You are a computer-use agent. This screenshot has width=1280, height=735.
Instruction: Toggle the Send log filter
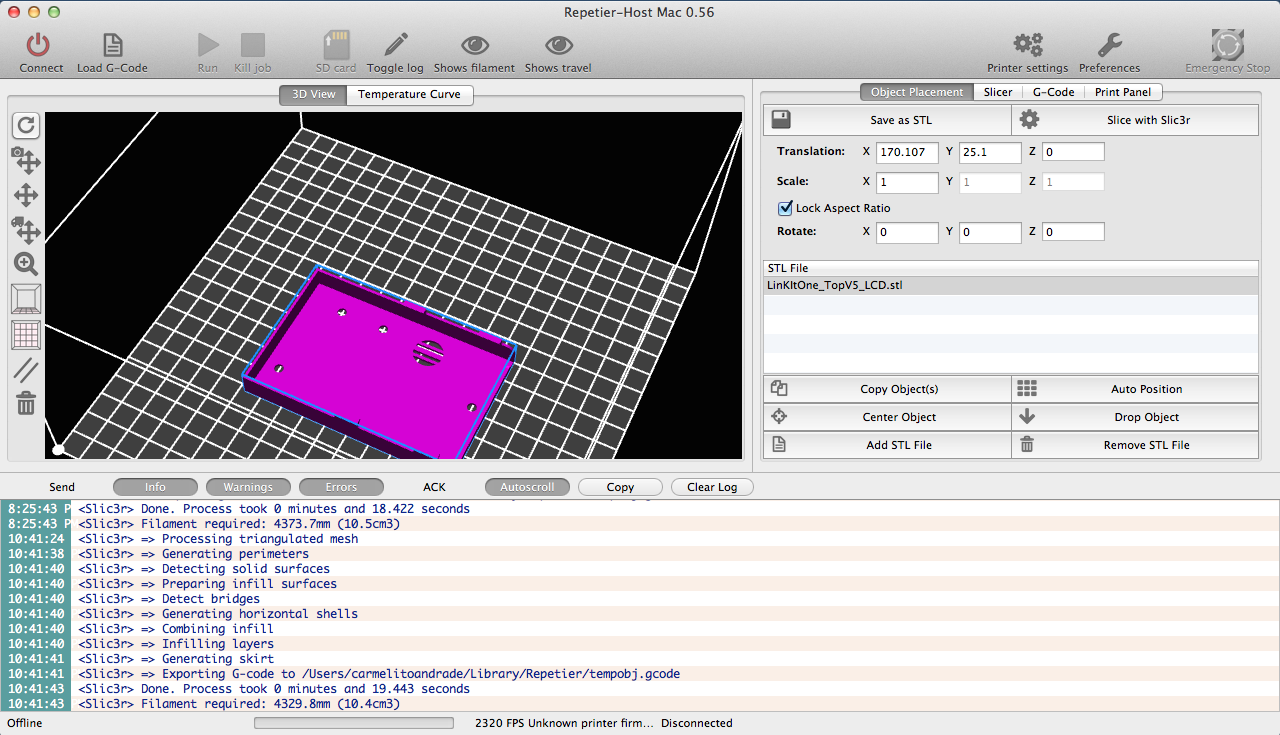[x=62, y=487]
